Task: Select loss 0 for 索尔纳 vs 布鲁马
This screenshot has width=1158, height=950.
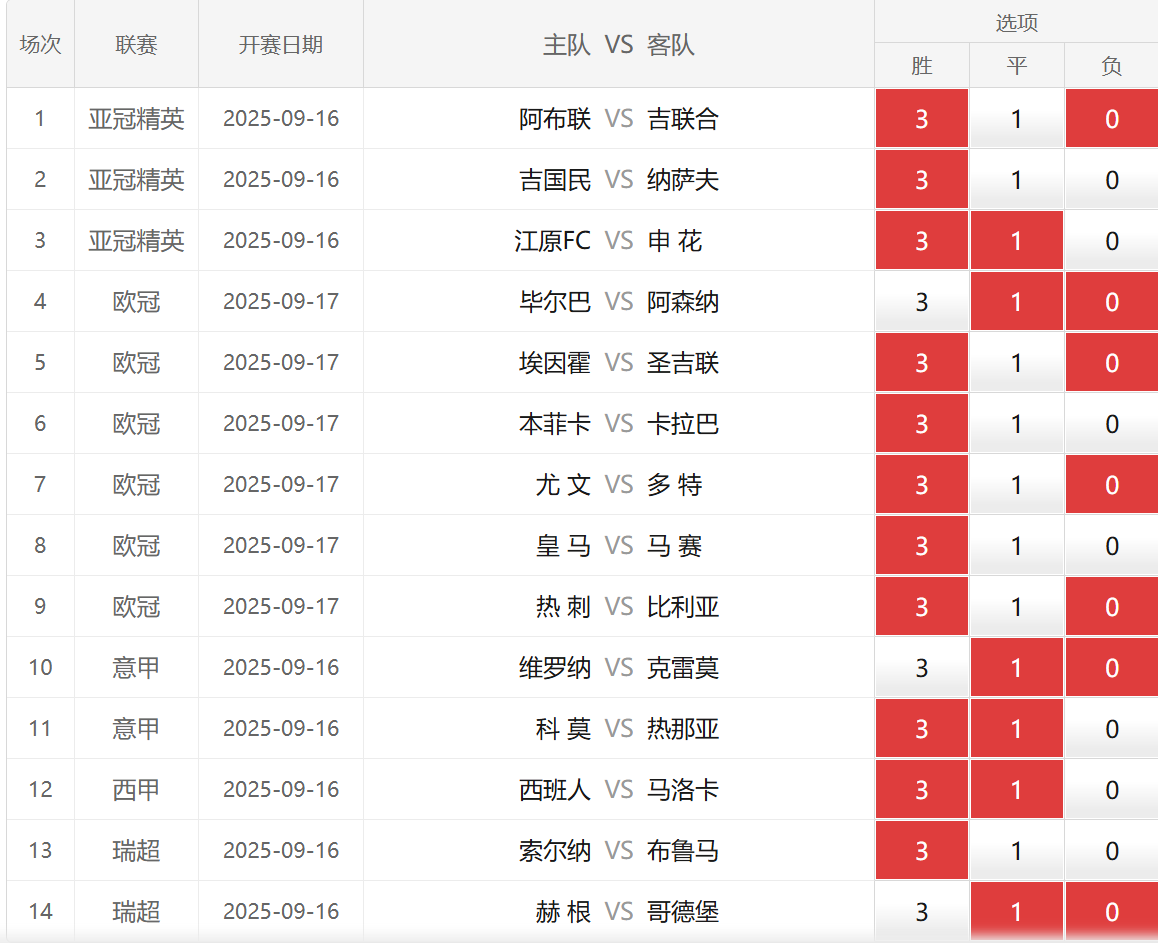Action: tap(1111, 850)
